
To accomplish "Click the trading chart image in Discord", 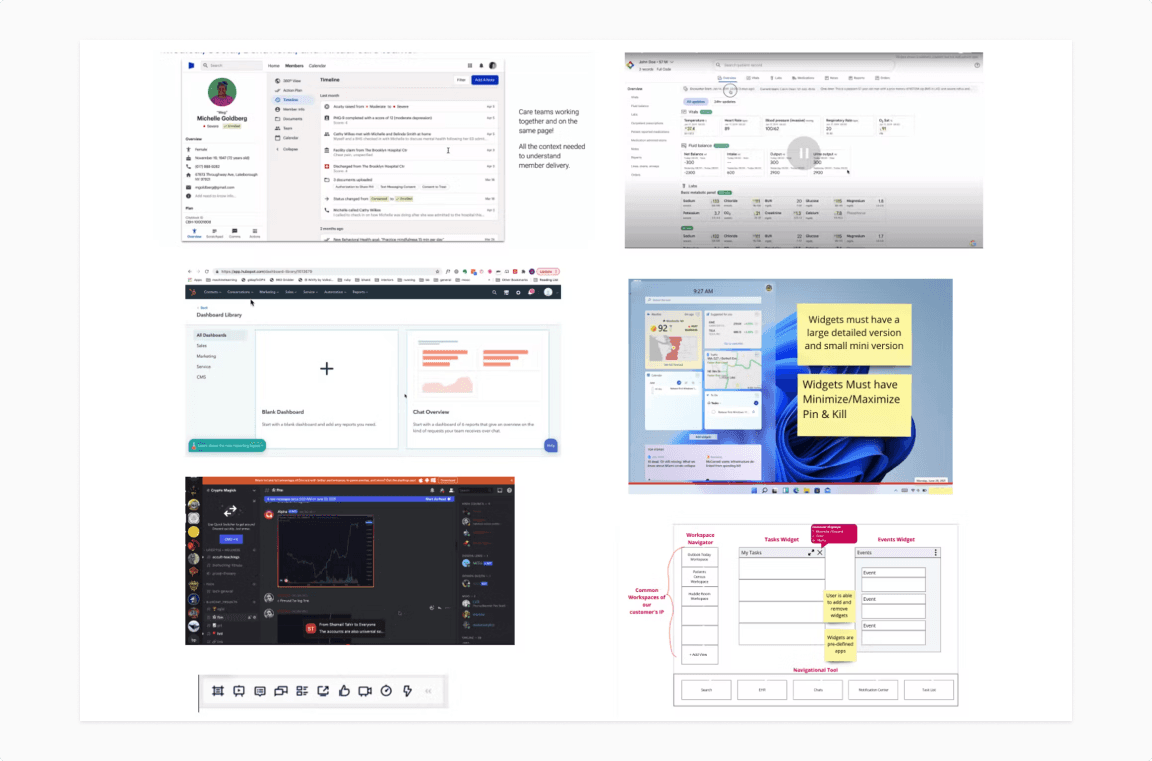I will pos(325,553).
